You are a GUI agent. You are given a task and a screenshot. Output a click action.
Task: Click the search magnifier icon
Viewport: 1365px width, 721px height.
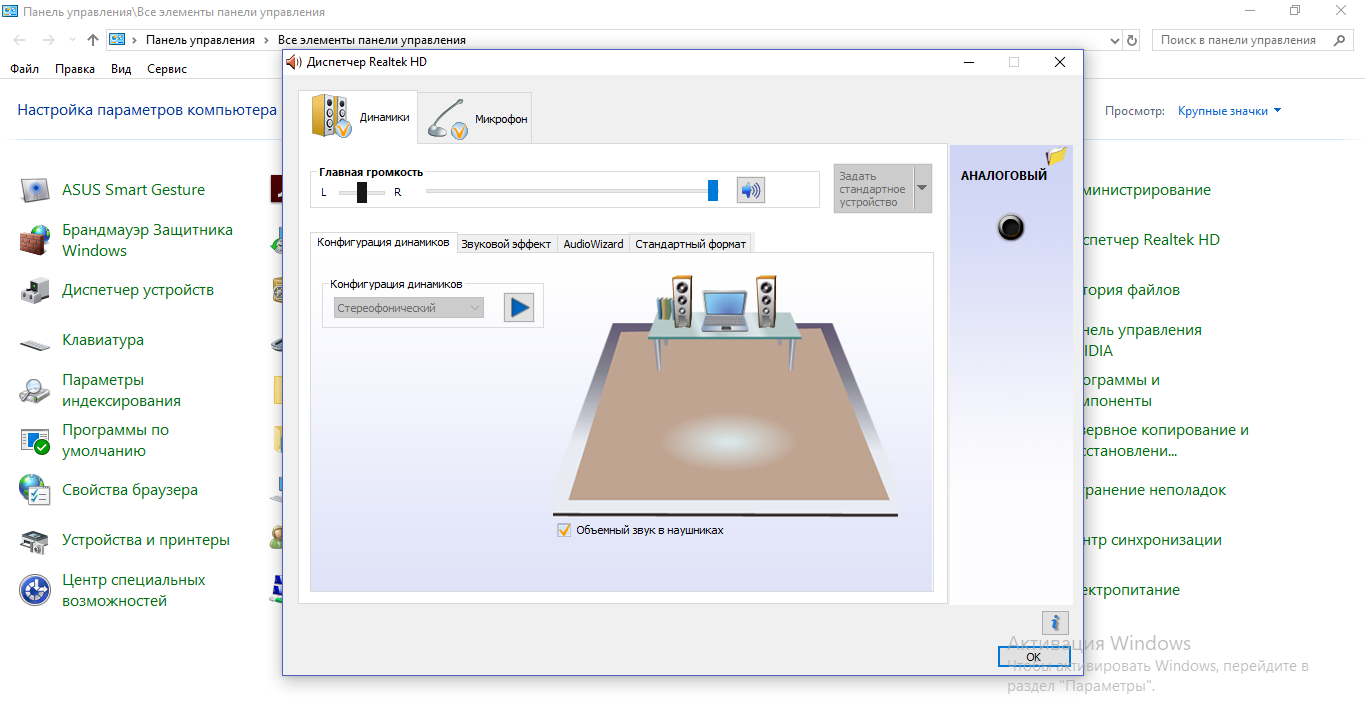point(1339,40)
